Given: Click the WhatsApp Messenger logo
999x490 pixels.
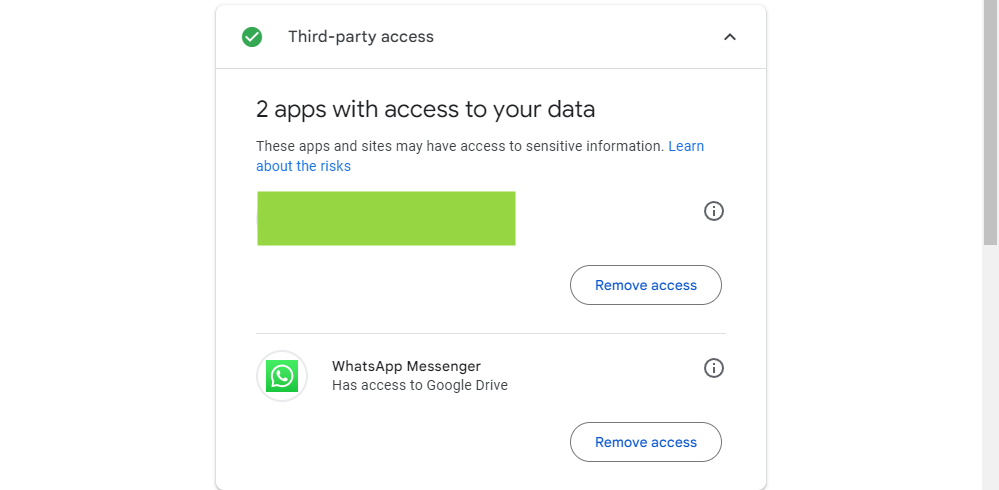Looking at the screenshot, I should 282,376.
